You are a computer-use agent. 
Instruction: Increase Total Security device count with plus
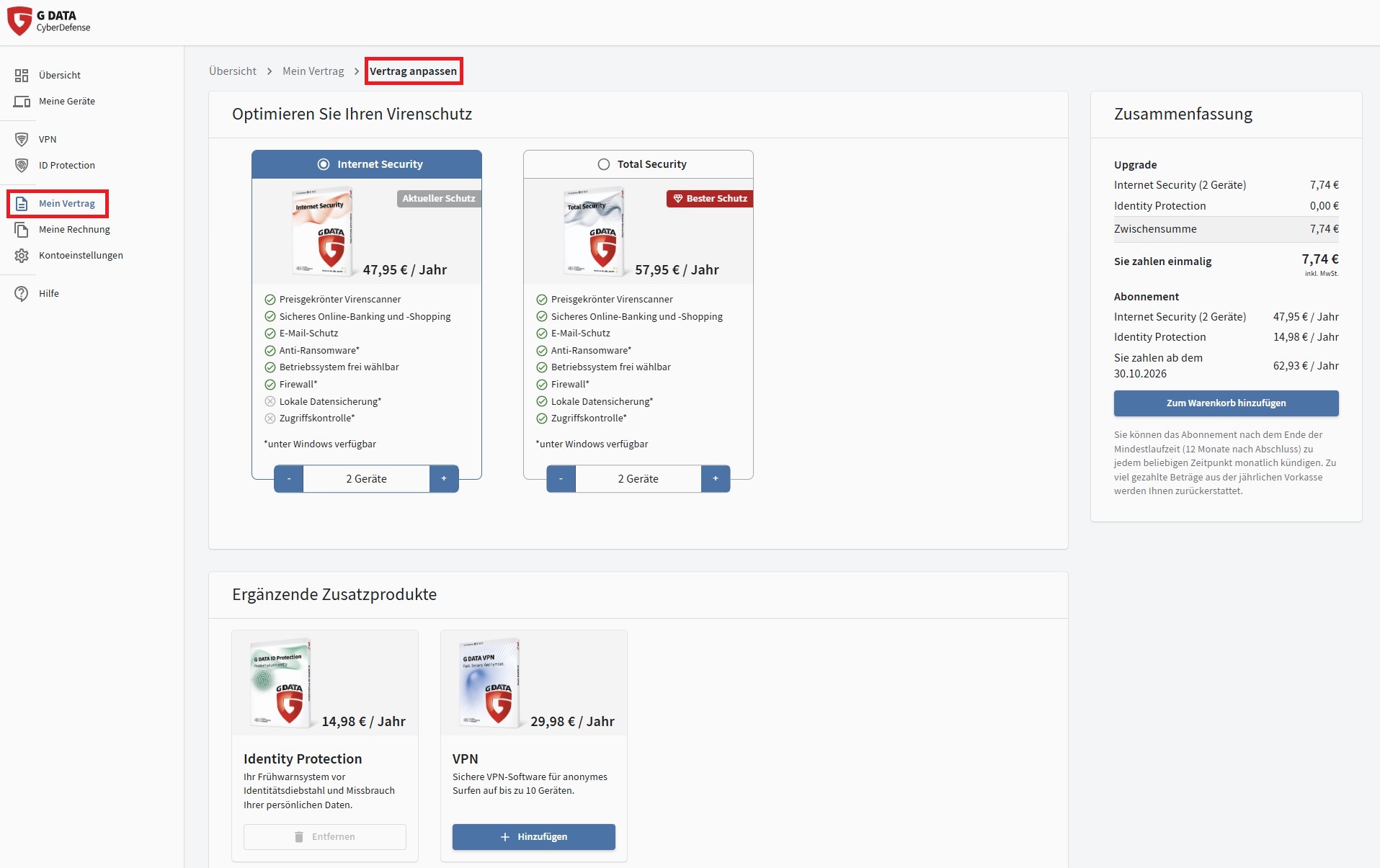click(x=716, y=479)
